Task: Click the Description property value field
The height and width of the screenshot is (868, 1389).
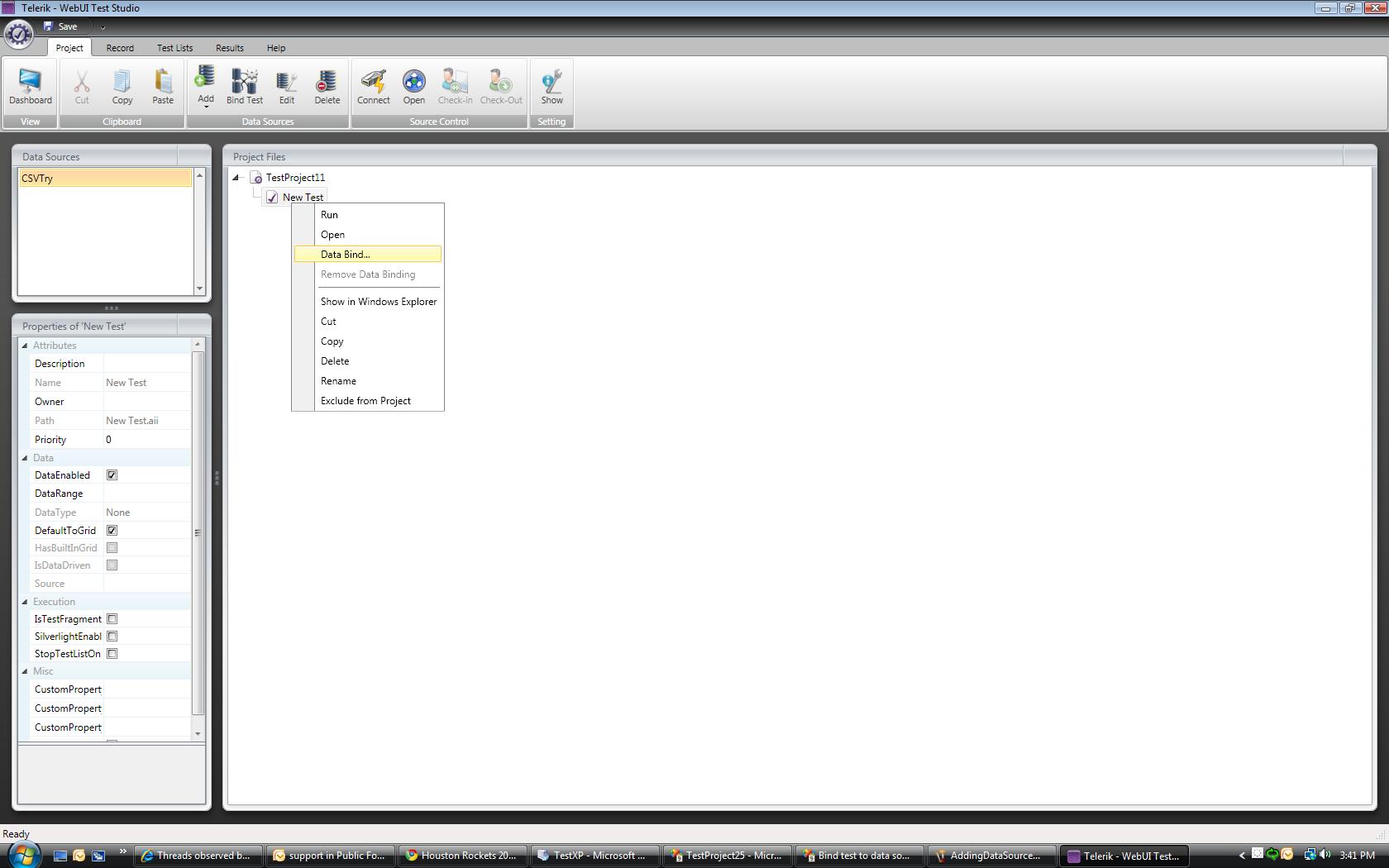Action: (x=147, y=364)
